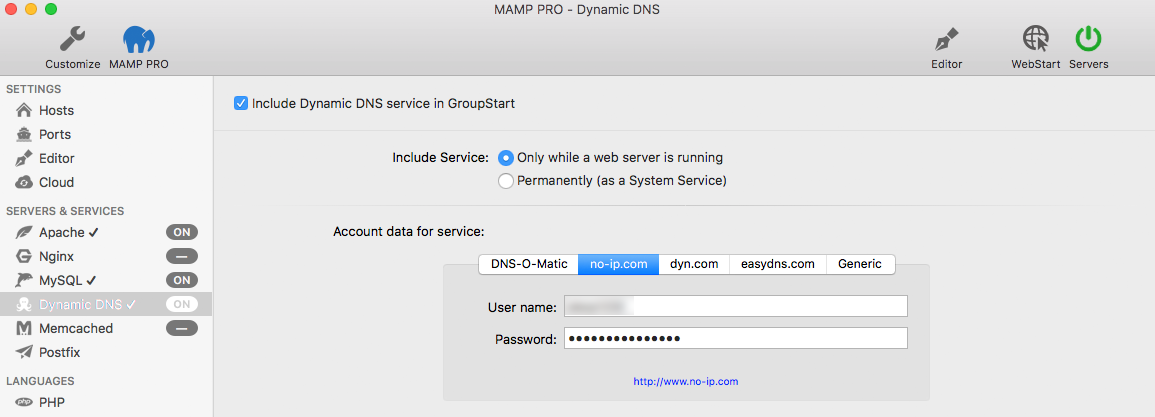
Task: Click the Dynamic DNS octopus icon
Action: [24, 304]
